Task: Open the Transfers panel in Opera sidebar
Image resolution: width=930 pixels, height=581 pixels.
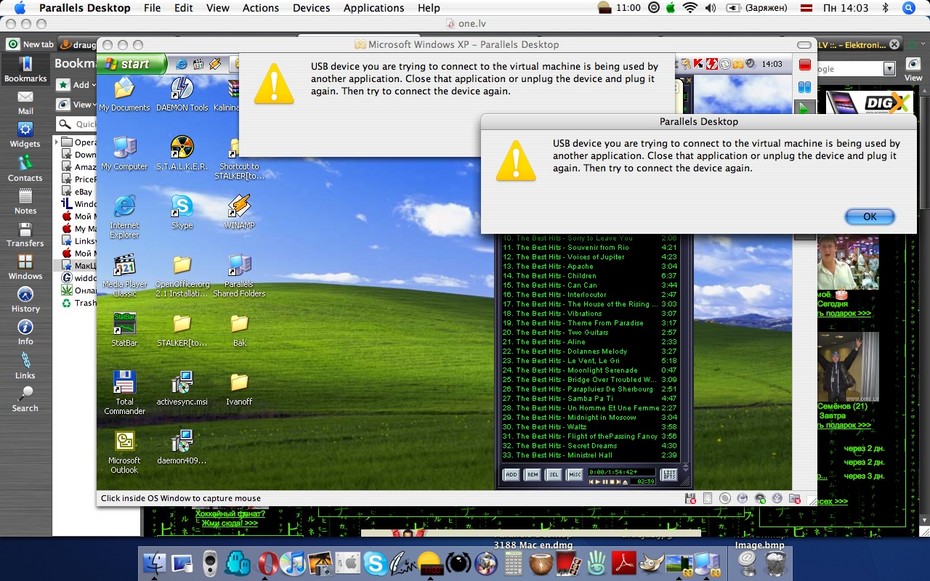Action: [25, 235]
